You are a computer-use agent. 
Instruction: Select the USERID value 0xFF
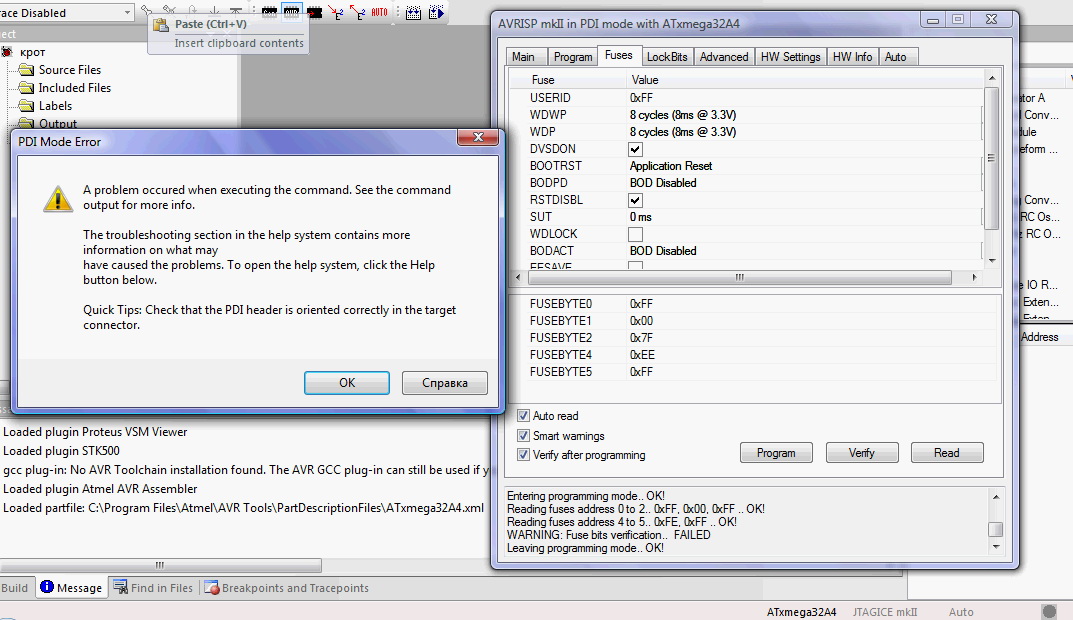(x=642, y=98)
